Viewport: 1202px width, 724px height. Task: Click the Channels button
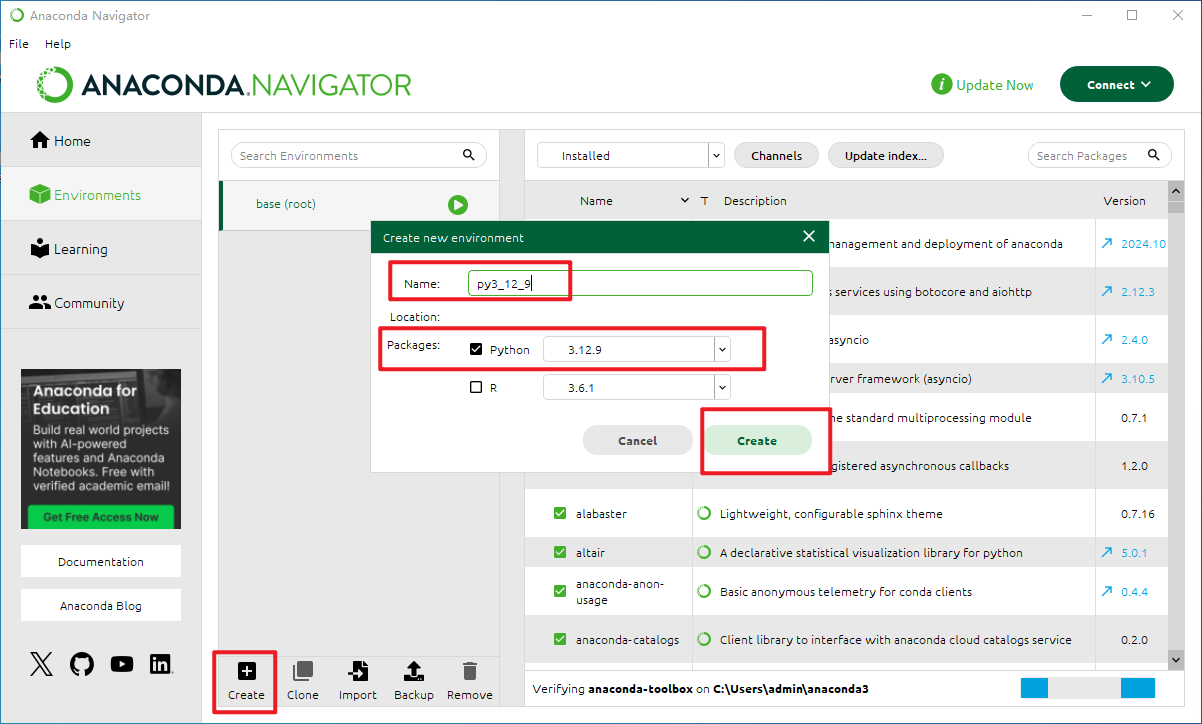[776, 156]
